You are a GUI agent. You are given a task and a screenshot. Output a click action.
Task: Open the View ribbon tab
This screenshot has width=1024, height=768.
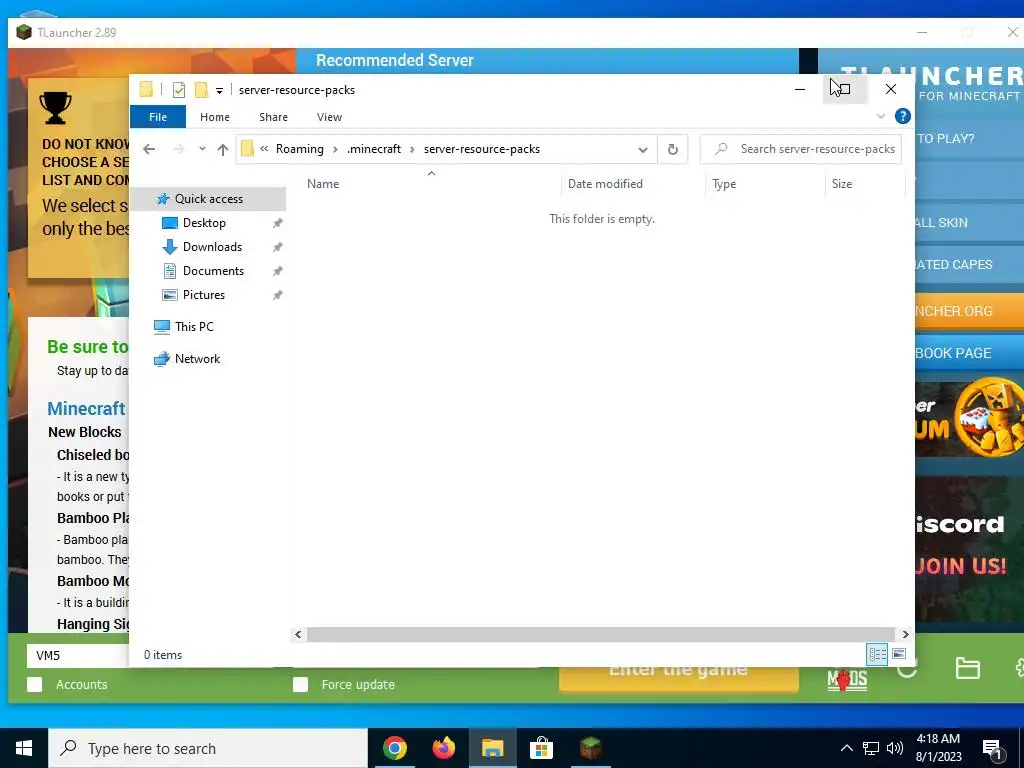click(329, 117)
